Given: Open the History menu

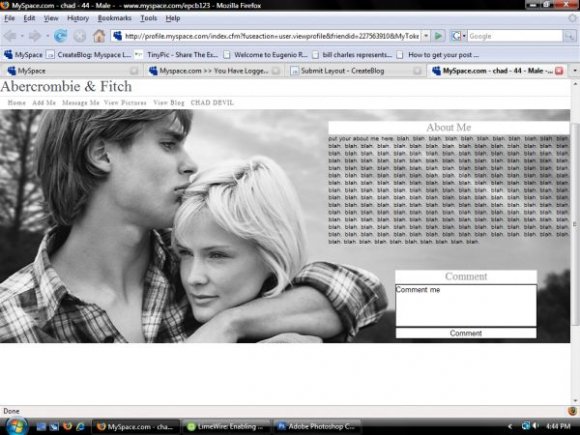Looking at the screenshot, I should click(x=78, y=18).
